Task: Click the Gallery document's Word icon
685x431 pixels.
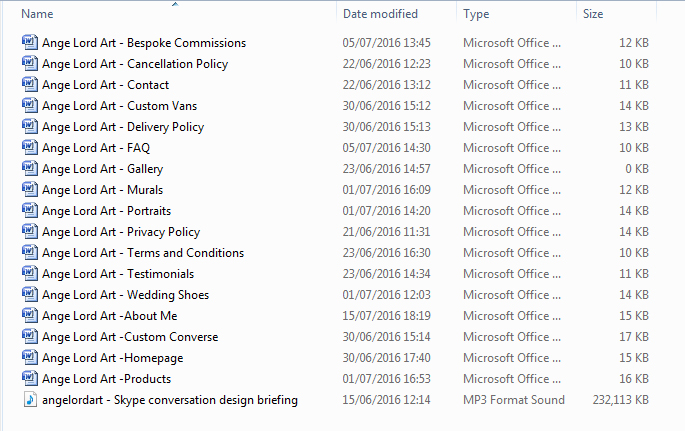Action: (30, 168)
